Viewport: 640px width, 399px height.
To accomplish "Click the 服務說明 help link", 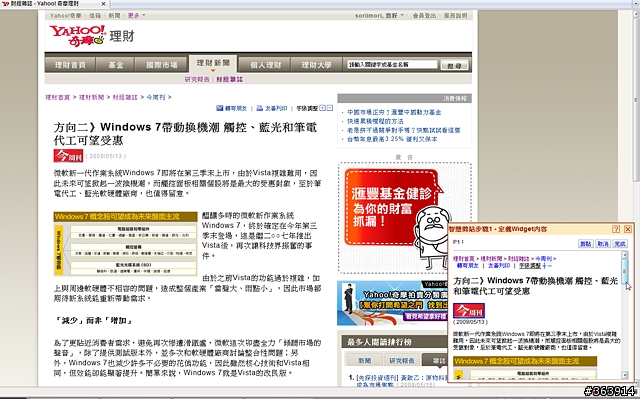I will (456, 16).
